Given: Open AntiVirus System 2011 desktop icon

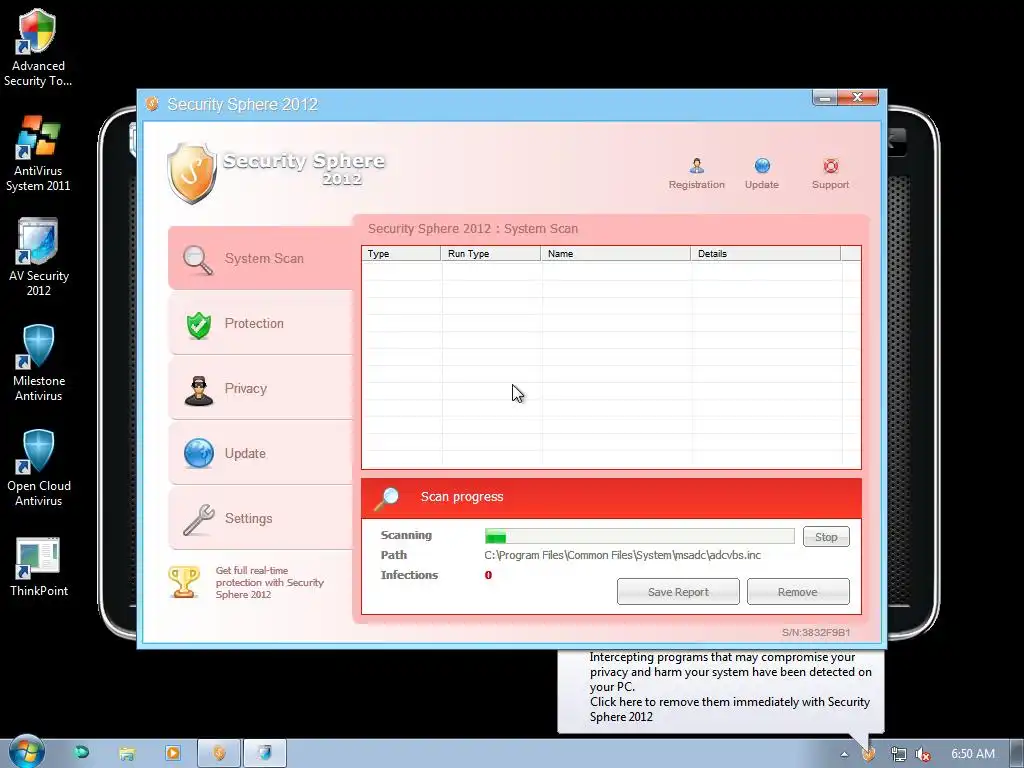Looking at the screenshot, I should pos(38,153).
